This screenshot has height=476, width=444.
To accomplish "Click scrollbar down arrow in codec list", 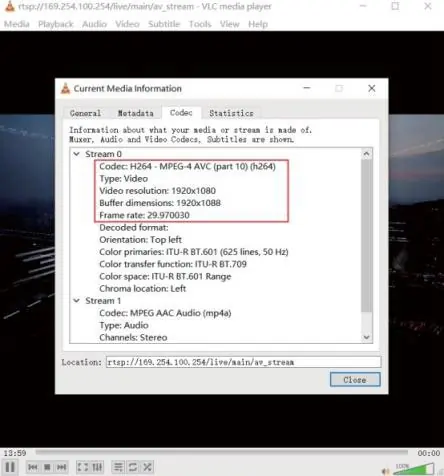I will pyautogui.click(x=367, y=337).
